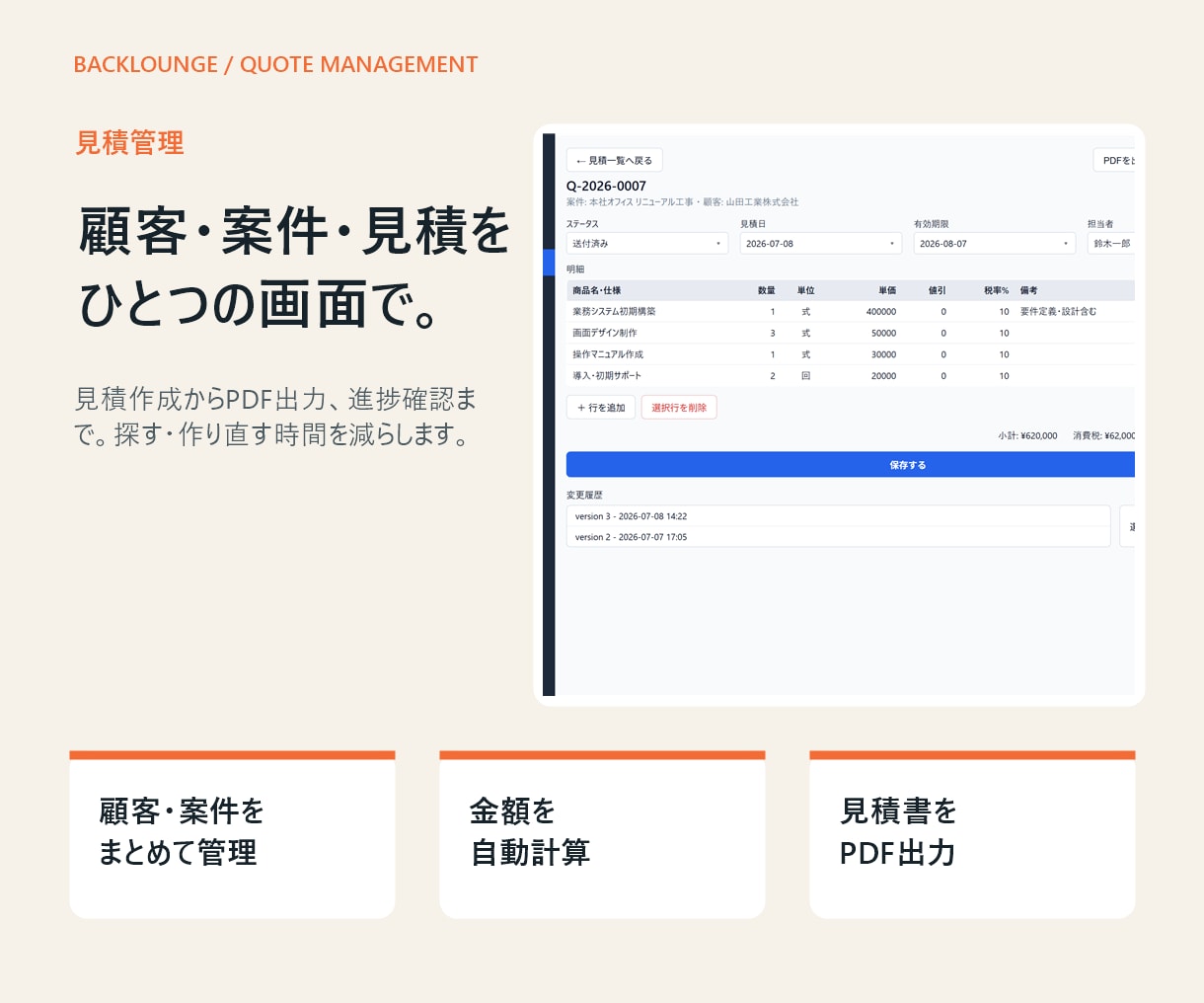Click unit 回 in 導入・初期サポート row
The image size is (1204, 1003).
[806, 376]
